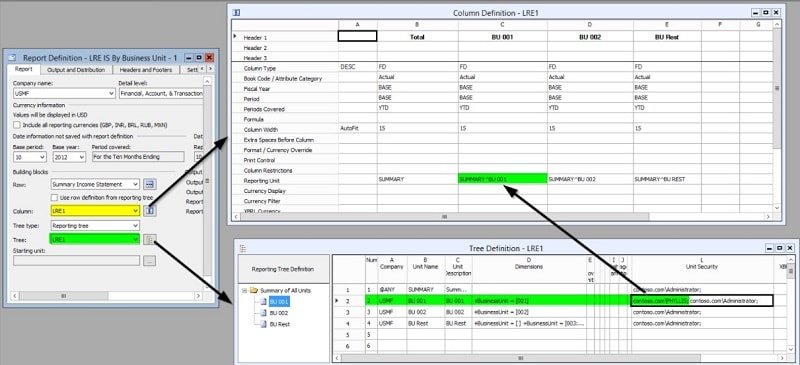Viewport: 800px width, 365px height.
Task: Click the Report Definition window title icon
Action: point(13,58)
